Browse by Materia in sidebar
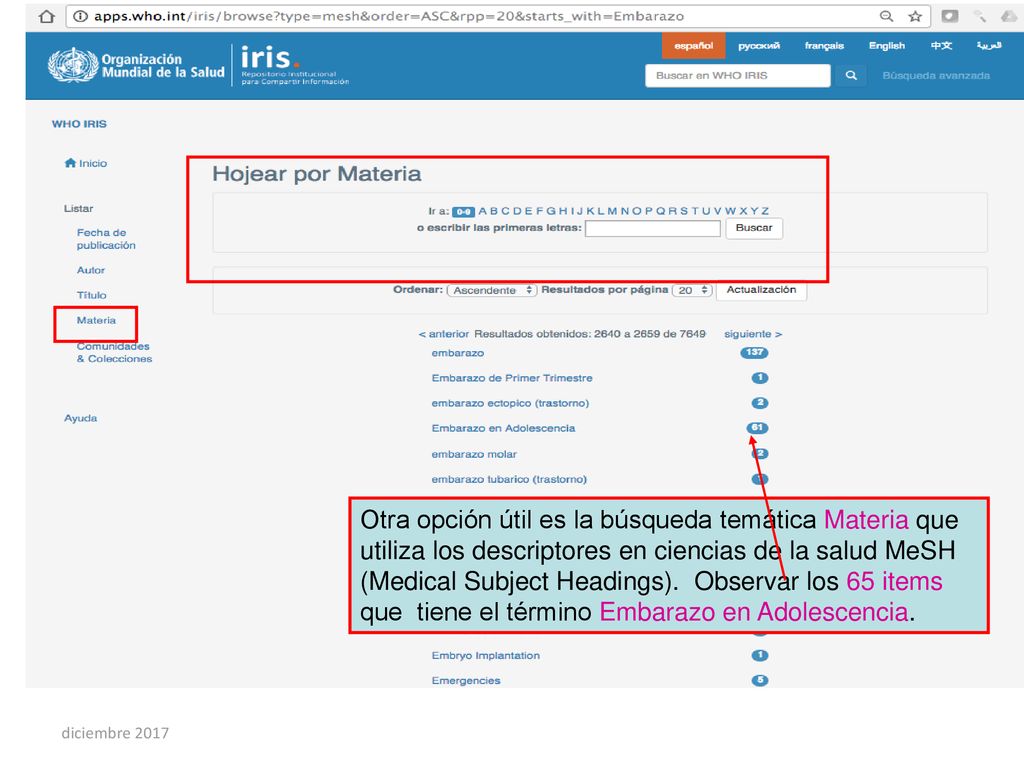The width and height of the screenshot is (1024, 768). pos(96,321)
